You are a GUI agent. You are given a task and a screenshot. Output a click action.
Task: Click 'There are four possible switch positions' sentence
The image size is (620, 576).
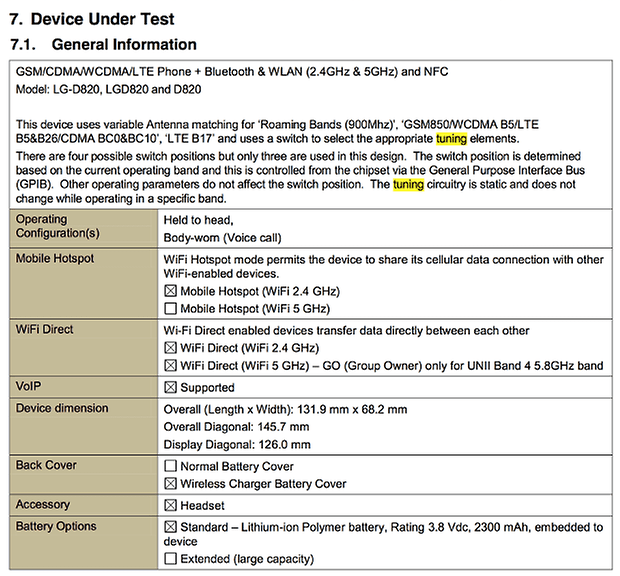tap(210, 156)
